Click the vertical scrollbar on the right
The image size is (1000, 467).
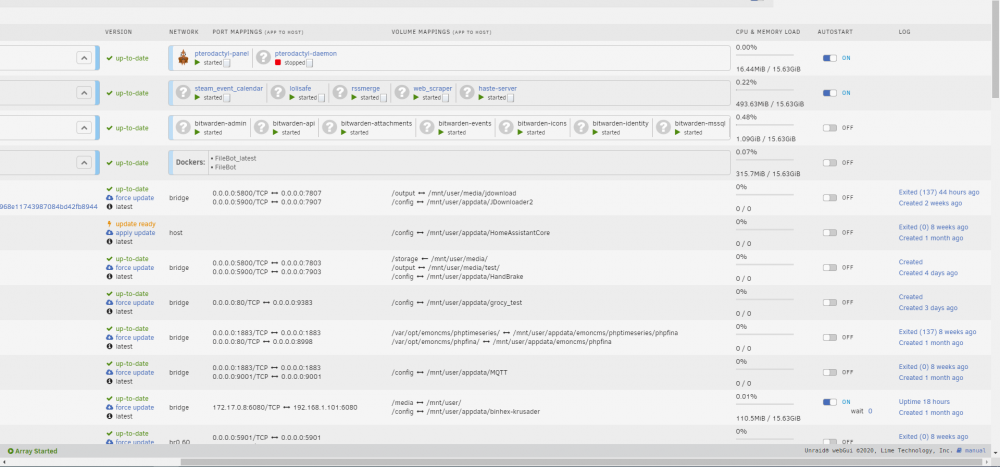pos(996,48)
